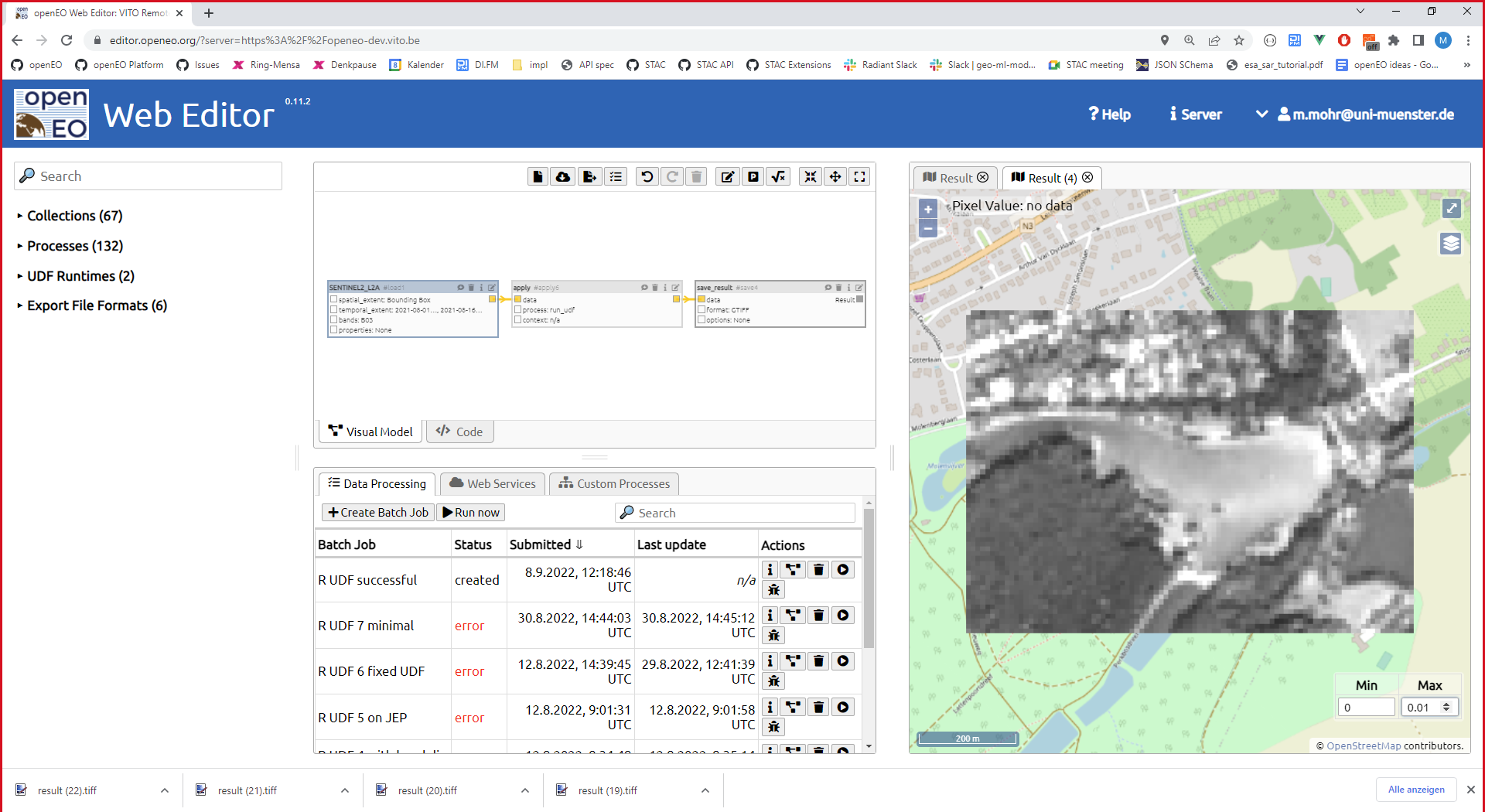The width and height of the screenshot is (1485, 812).
Task: Create a new process using the blank document icon
Action: pyautogui.click(x=538, y=176)
